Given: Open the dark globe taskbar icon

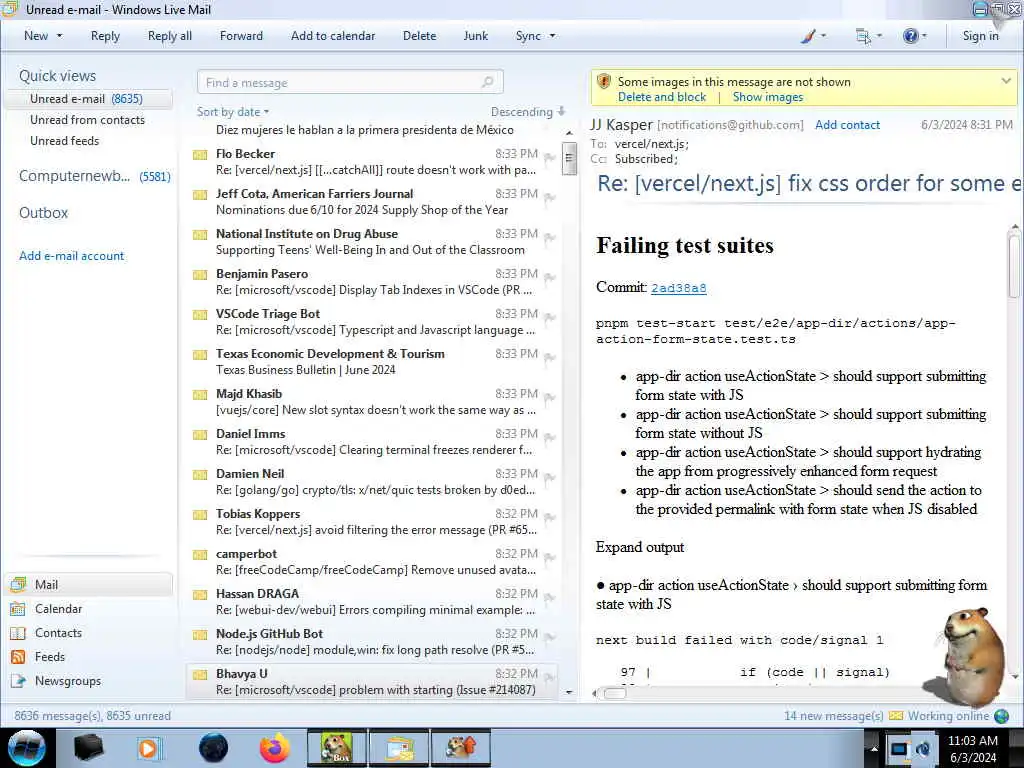Looking at the screenshot, I should [214, 748].
